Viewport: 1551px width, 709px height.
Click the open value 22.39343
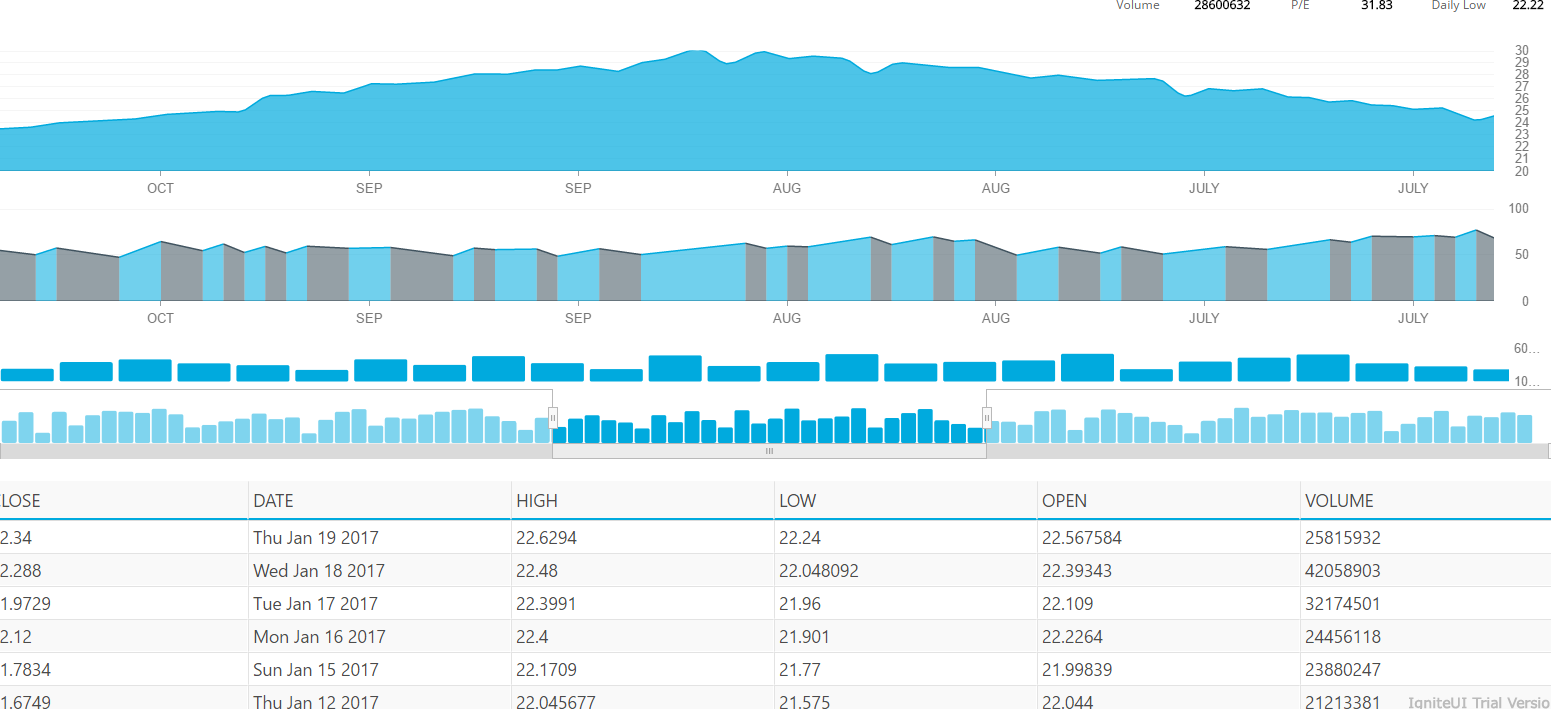pos(1077,571)
